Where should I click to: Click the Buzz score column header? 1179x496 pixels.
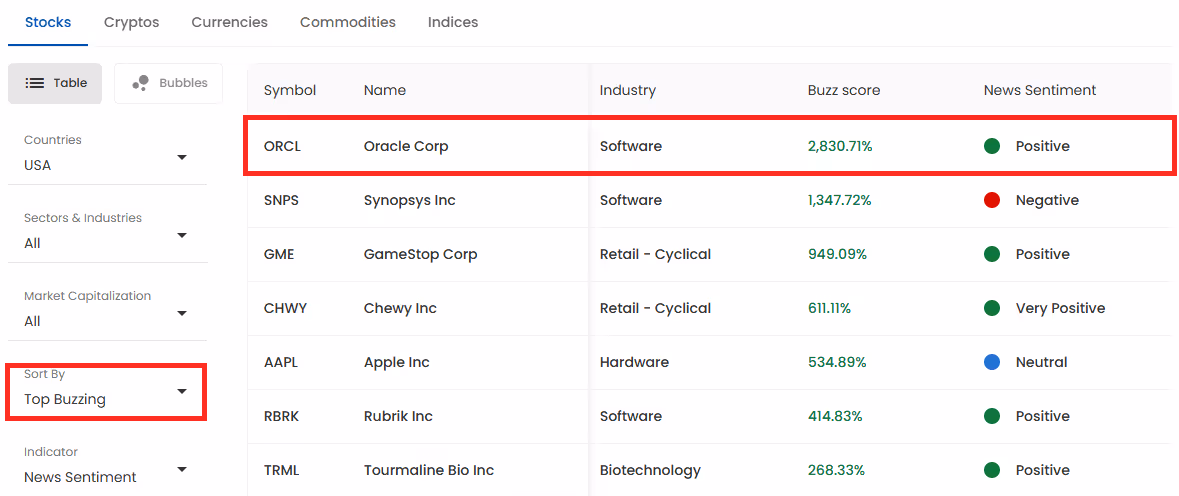pos(844,90)
